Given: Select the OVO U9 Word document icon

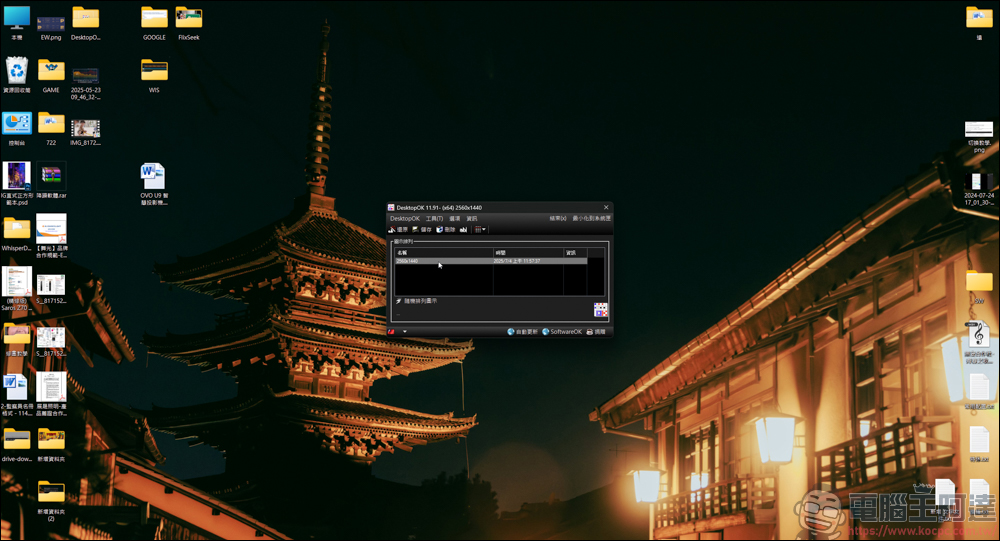Looking at the screenshot, I should 154,184.
